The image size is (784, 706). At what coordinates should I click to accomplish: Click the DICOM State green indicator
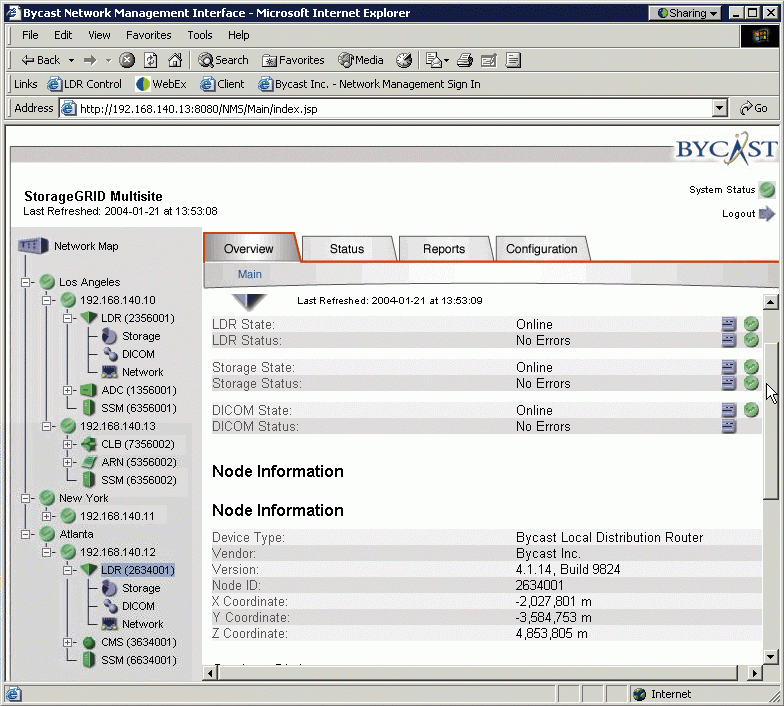tap(751, 410)
